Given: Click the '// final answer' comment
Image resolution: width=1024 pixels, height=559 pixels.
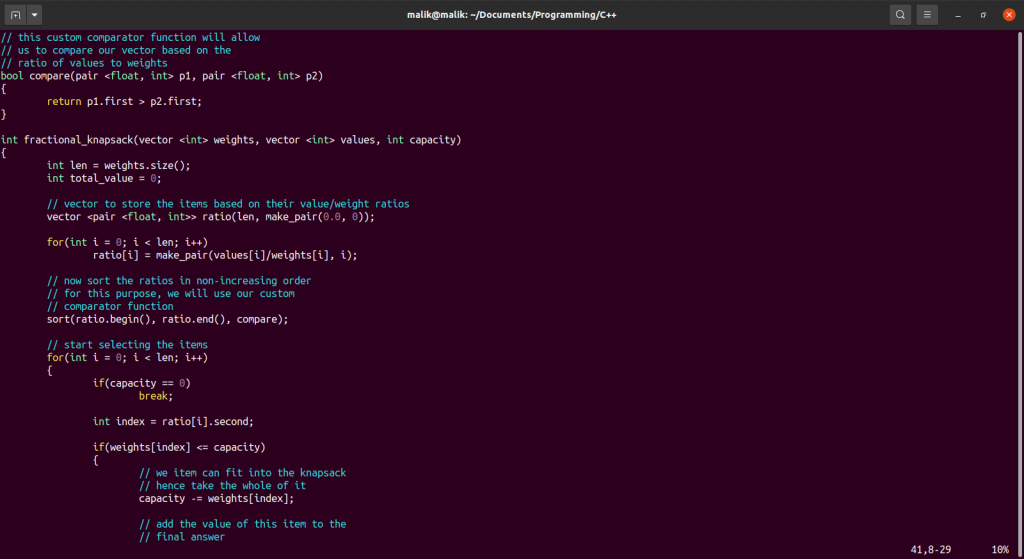Looking at the screenshot, I should [182, 537].
